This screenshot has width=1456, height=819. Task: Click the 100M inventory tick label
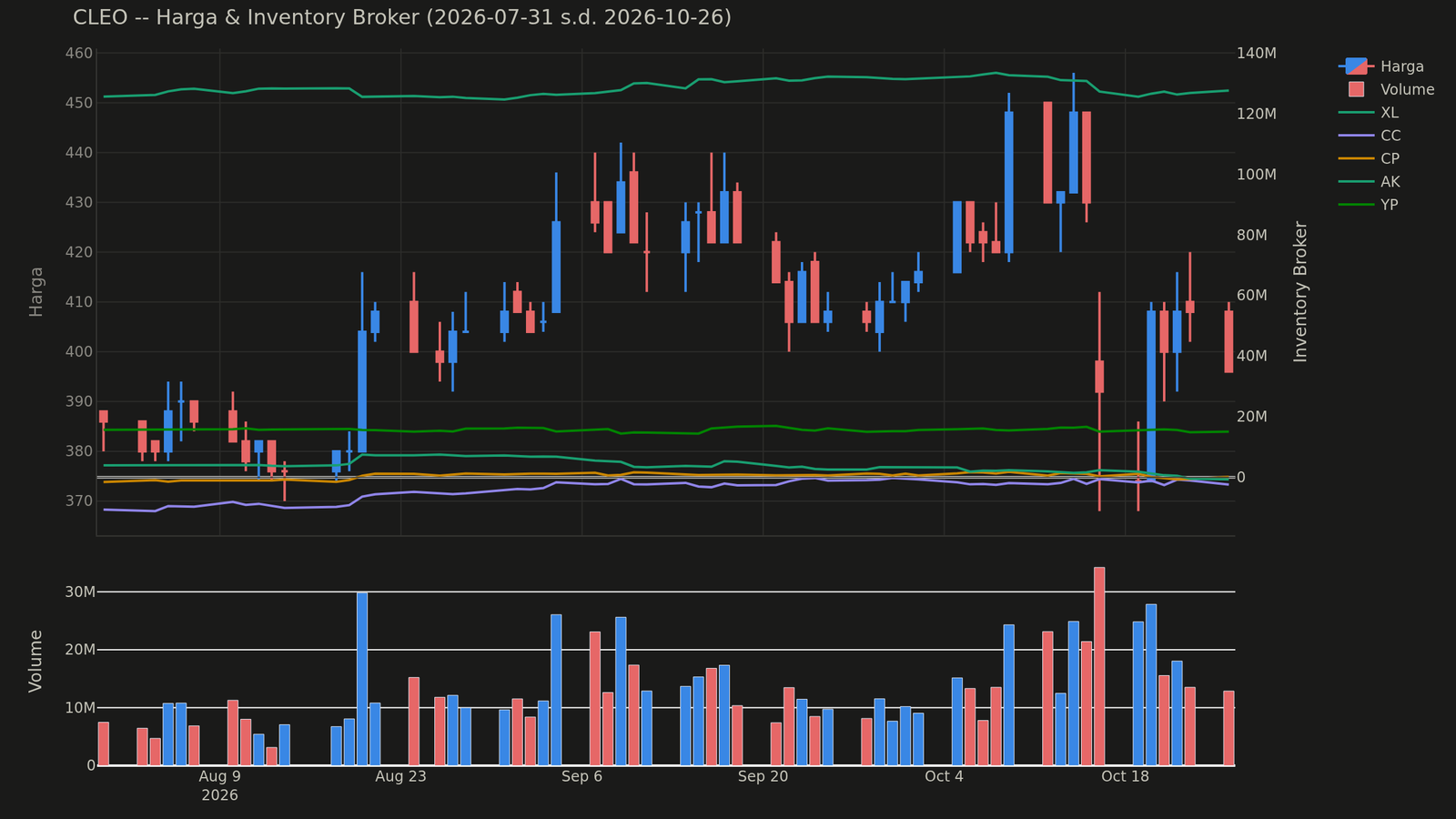1257,175
